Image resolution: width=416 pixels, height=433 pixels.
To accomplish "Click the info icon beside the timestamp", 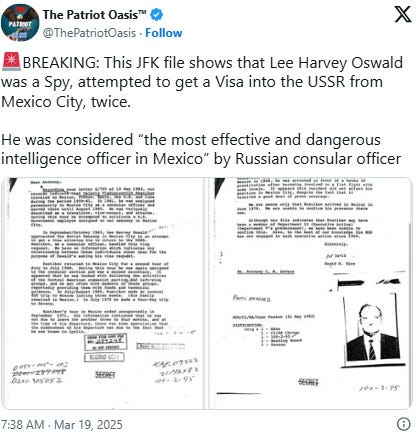I will click(404, 424).
